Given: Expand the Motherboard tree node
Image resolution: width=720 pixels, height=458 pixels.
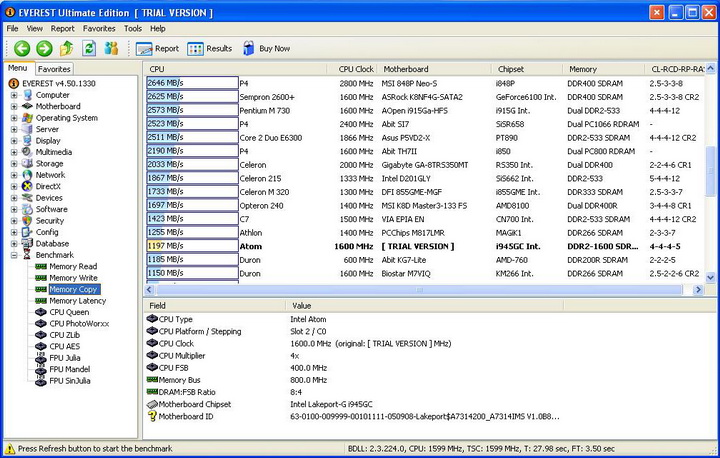Looking at the screenshot, I should pos(14,107).
